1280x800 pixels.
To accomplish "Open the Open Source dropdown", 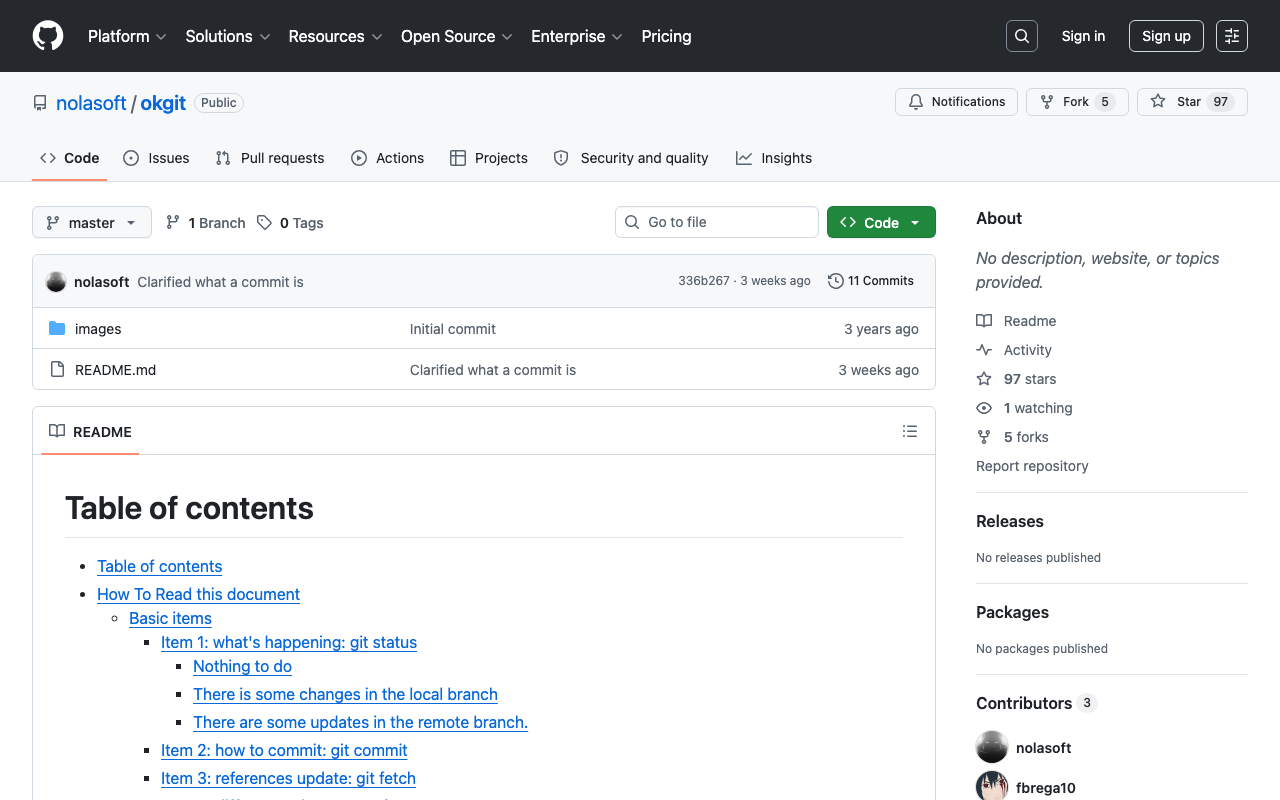I will (457, 36).
